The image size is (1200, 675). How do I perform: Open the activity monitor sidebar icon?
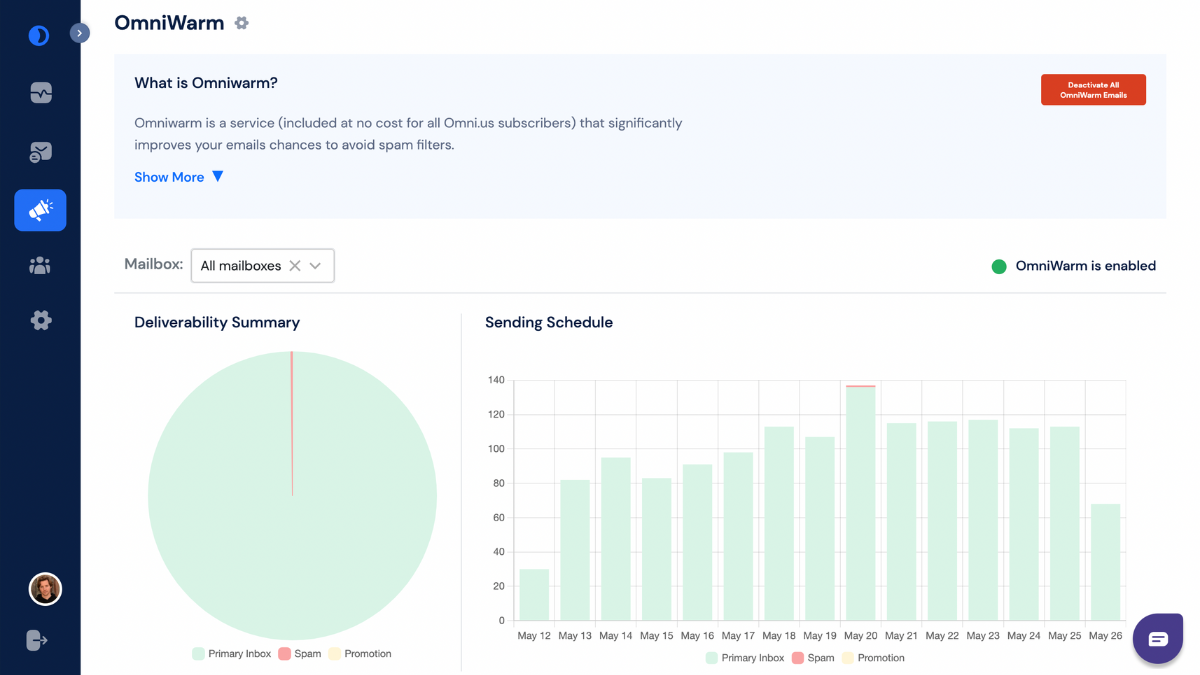pyautogui.click(x=40, y=93)
